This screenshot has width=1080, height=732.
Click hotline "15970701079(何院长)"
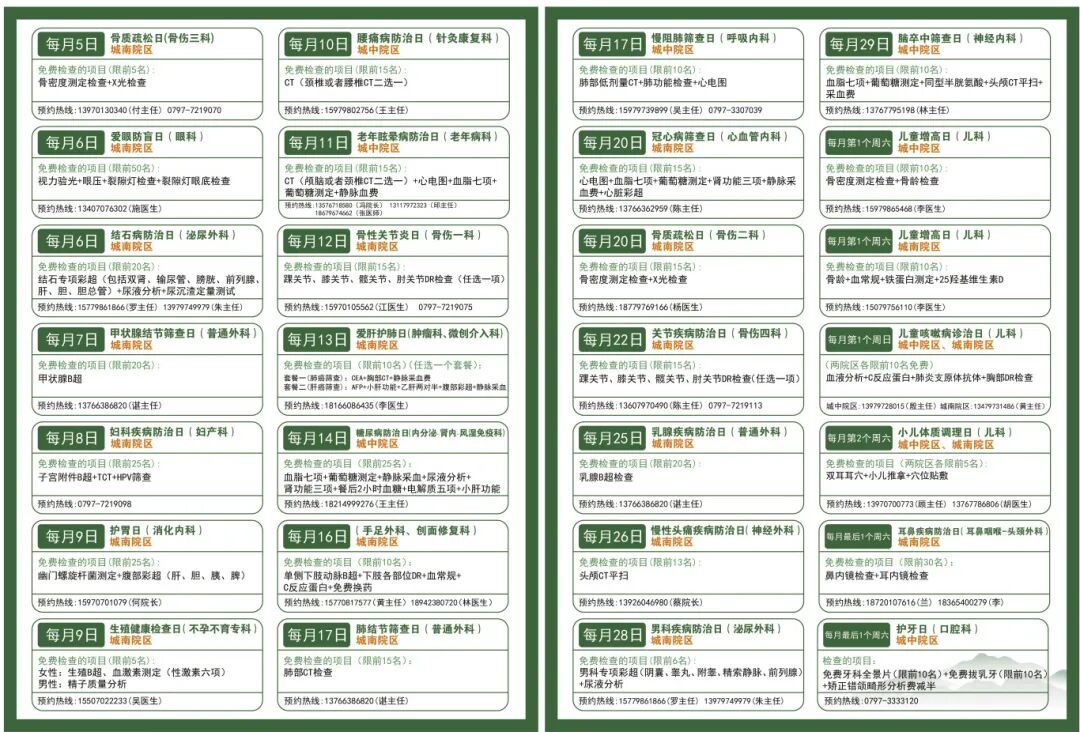pos(119,603)
